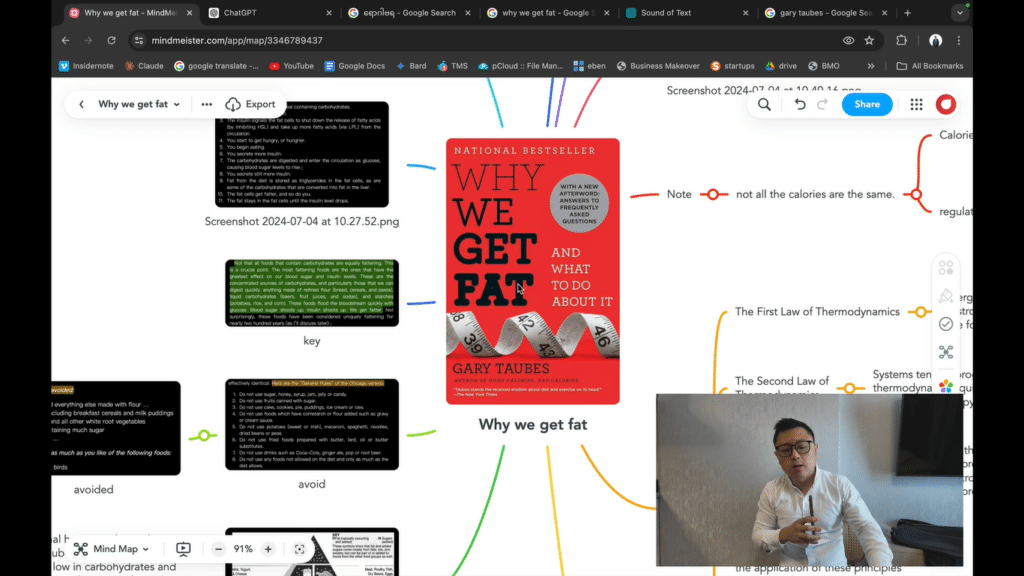Click the Share button

tap(867, 104)
